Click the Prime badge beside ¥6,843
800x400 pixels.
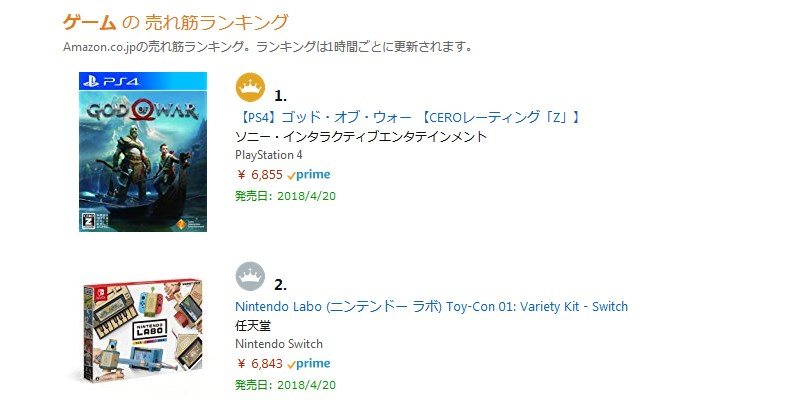click(x=308, y=364)
